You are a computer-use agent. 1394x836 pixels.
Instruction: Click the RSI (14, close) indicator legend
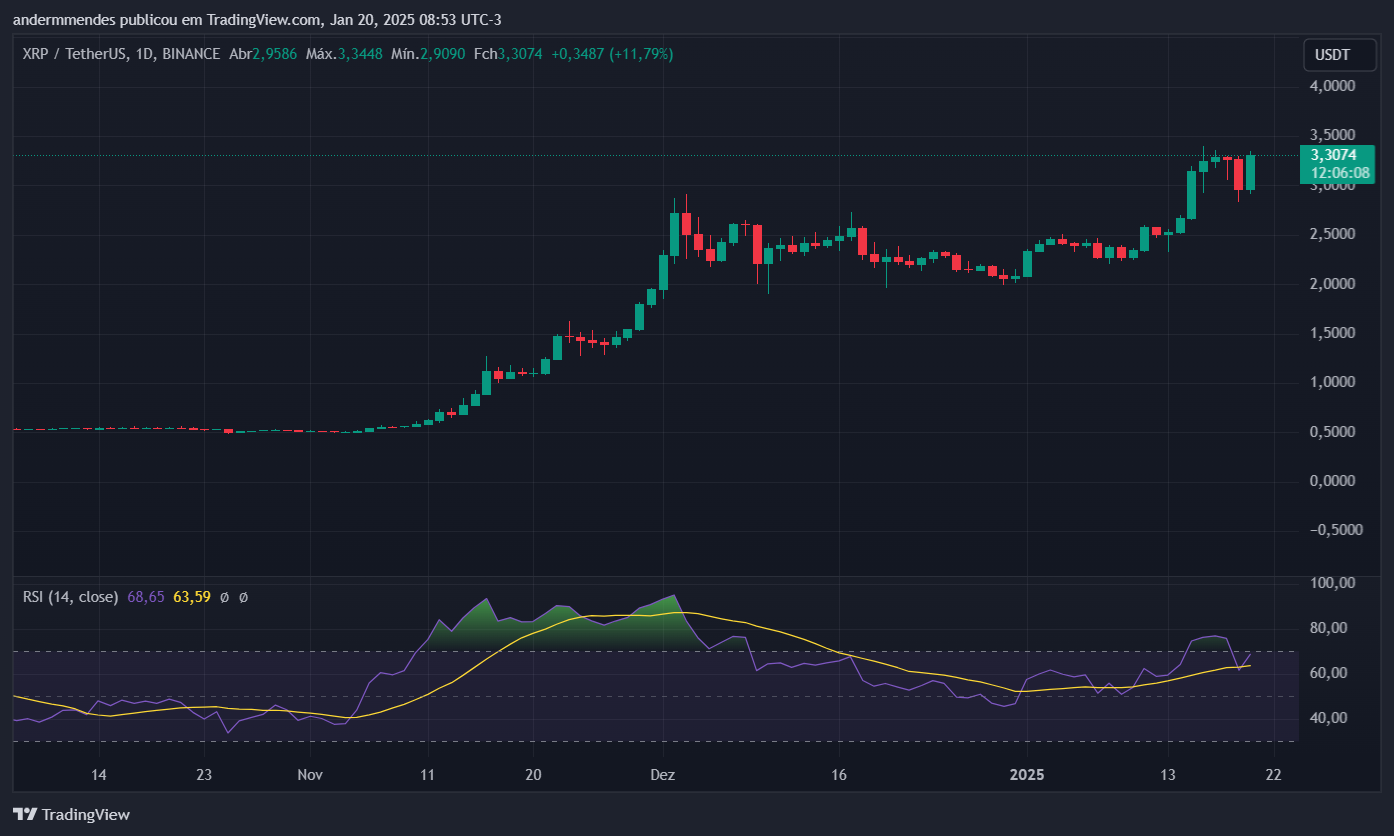coord(71,597)
